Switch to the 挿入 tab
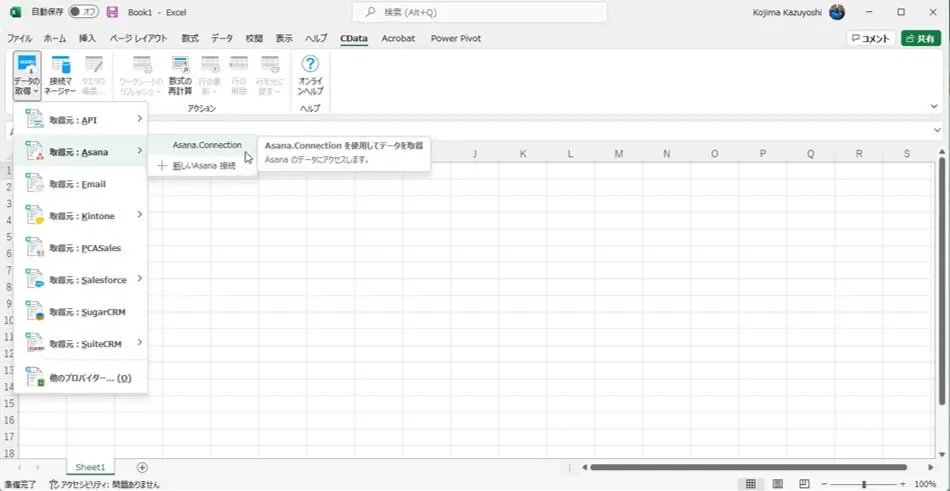The image size is (950, 491). 87,38
